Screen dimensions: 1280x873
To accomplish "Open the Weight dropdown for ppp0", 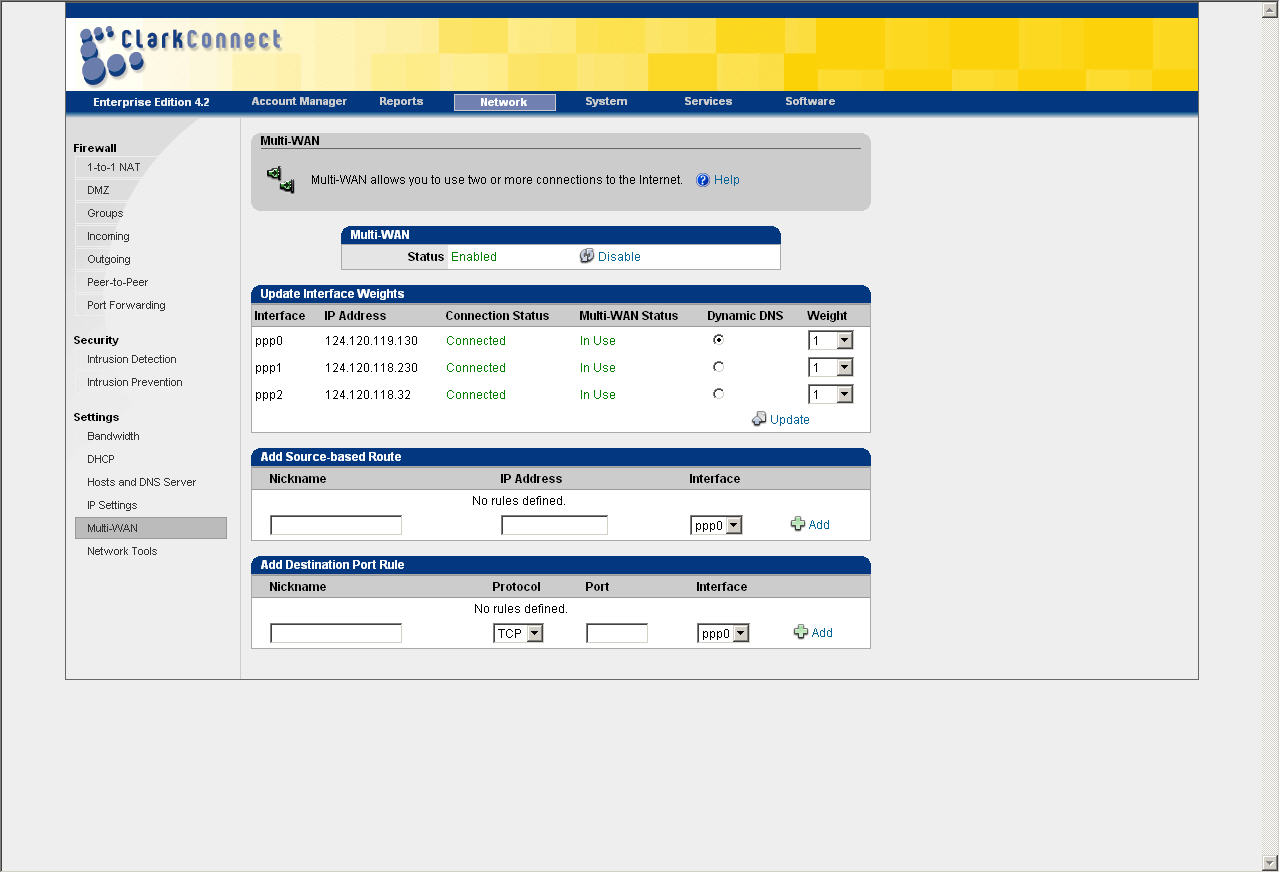I will pyautogui.click(x=844, y=341).
